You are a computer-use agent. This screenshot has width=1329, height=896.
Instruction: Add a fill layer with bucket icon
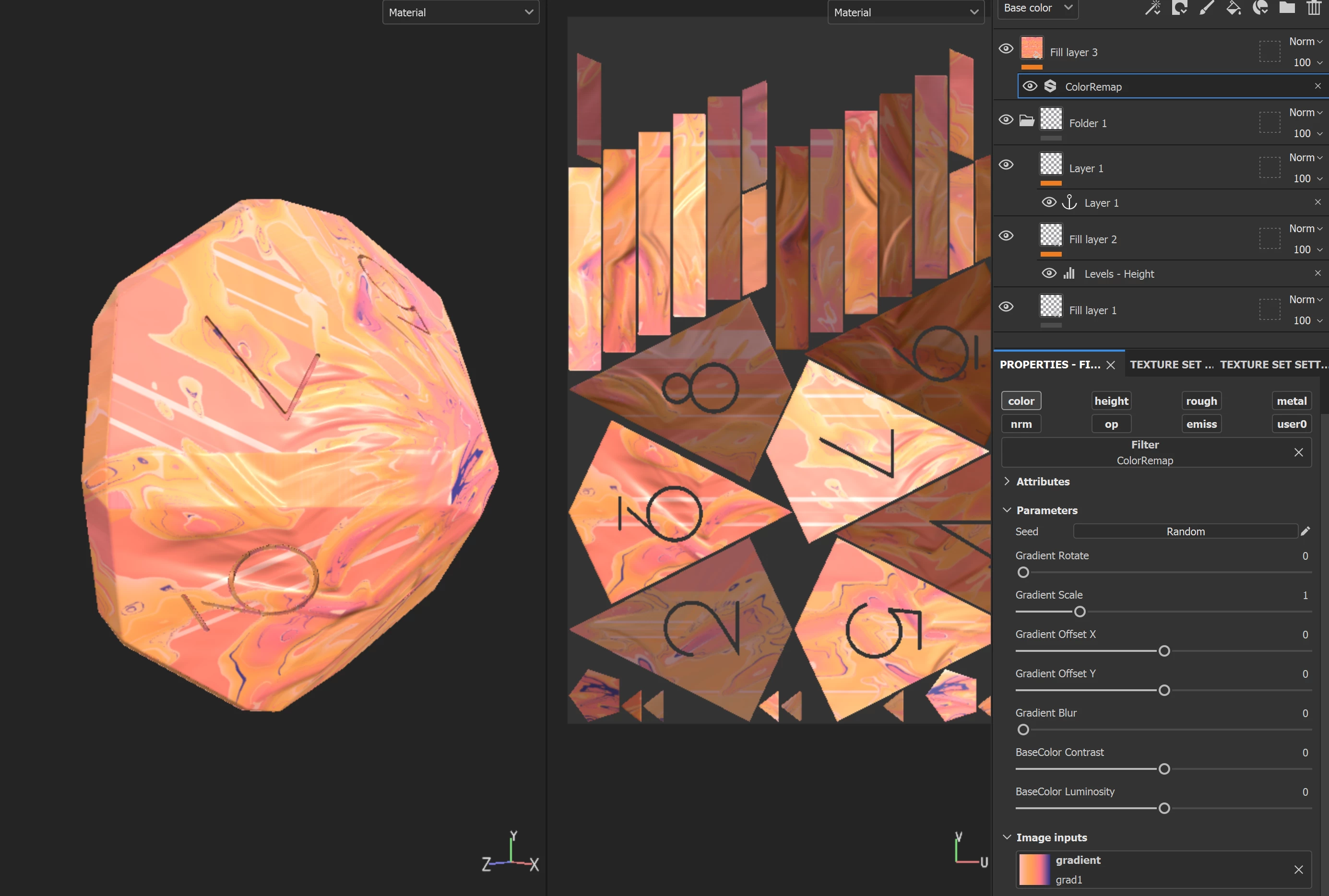1233,8
